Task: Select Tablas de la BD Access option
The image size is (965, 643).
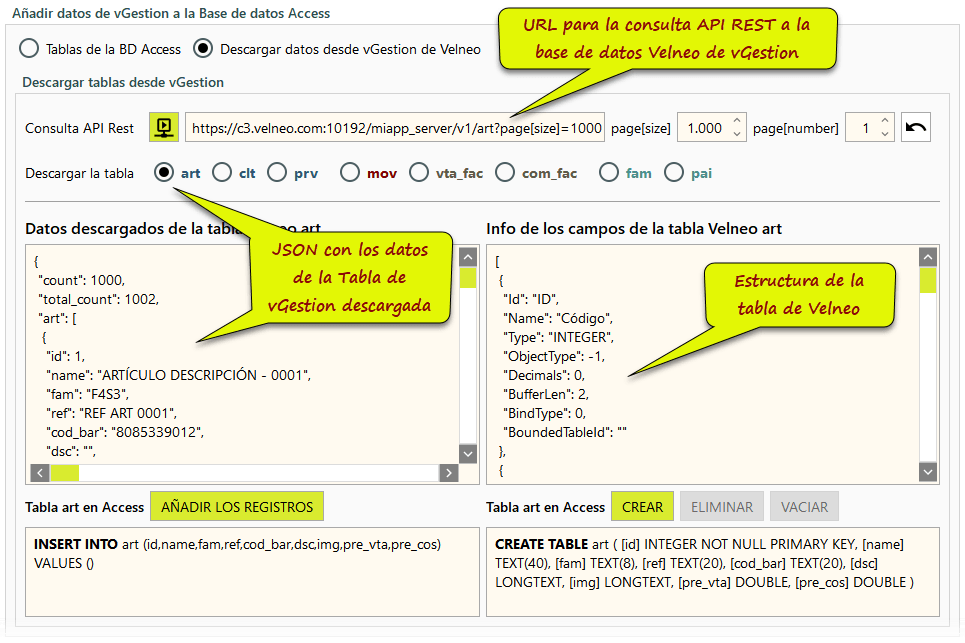Action: coord(30,48)
